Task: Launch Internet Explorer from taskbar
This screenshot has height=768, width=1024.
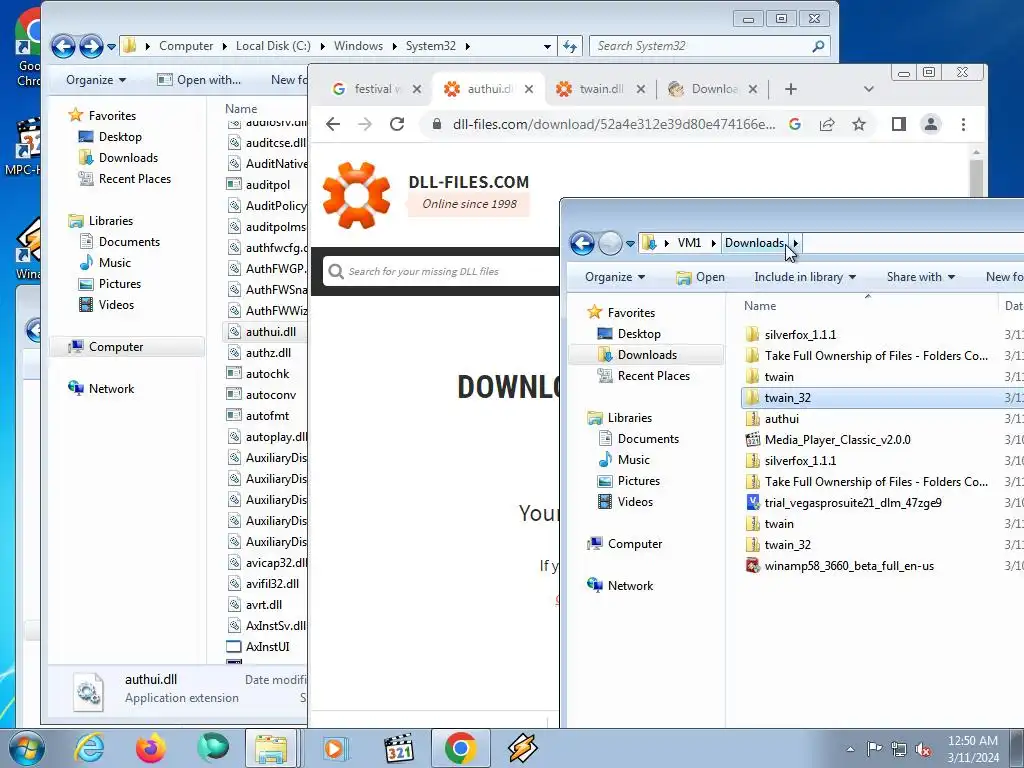Action: [89, 748]
